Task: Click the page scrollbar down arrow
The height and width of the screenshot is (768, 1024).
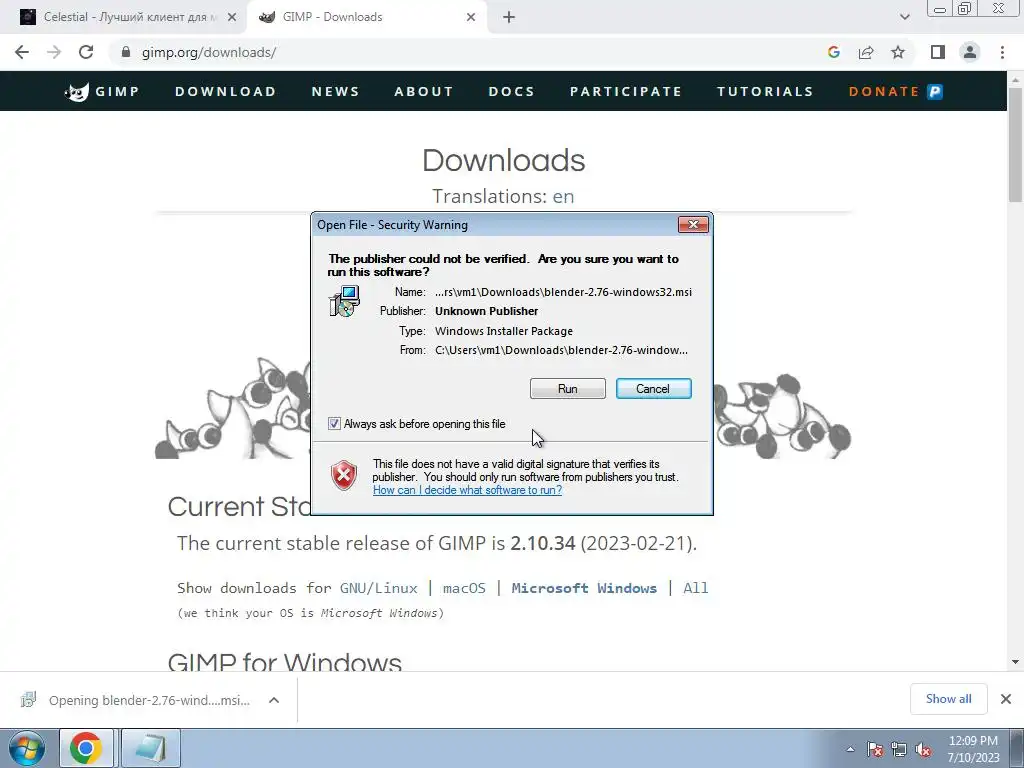Action: tap(1015, 662)
